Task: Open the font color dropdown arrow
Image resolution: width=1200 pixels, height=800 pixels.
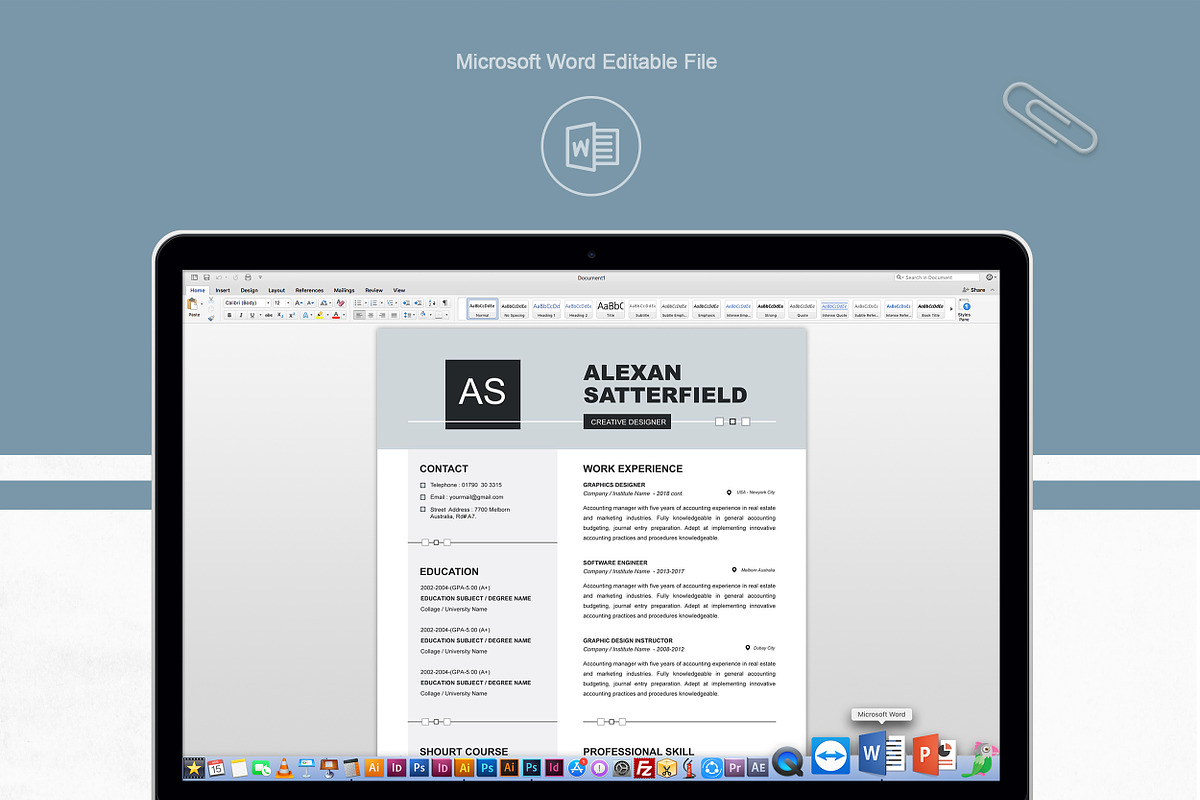Action: pos(344,315)
